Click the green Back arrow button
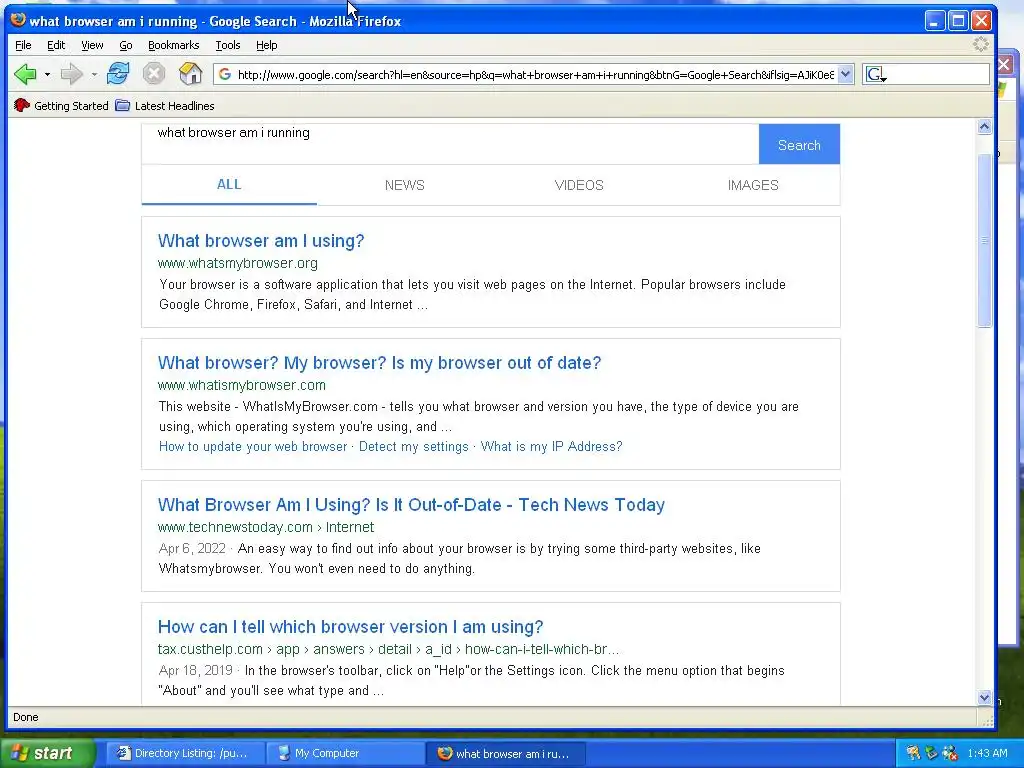This screenshot has height=768, width=1024. (x=25, y=74)
